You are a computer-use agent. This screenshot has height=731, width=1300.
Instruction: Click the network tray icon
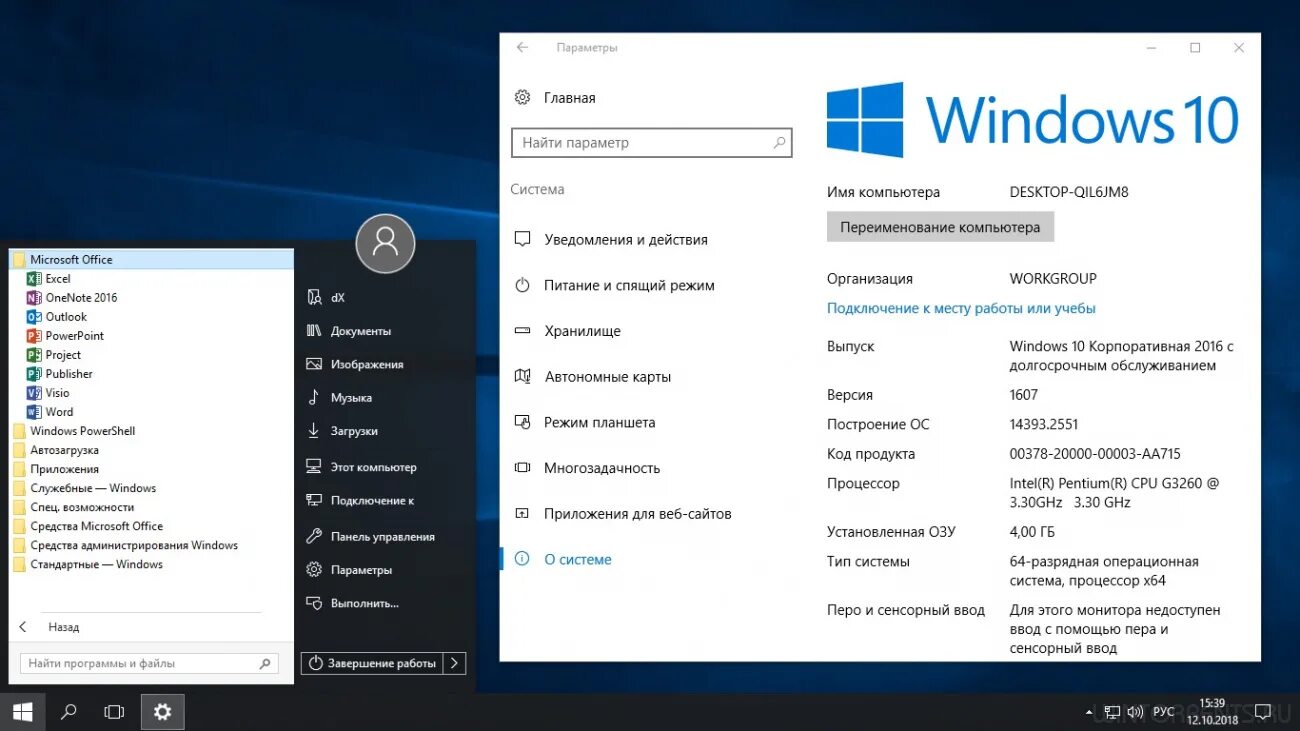tap(1111, 713)
